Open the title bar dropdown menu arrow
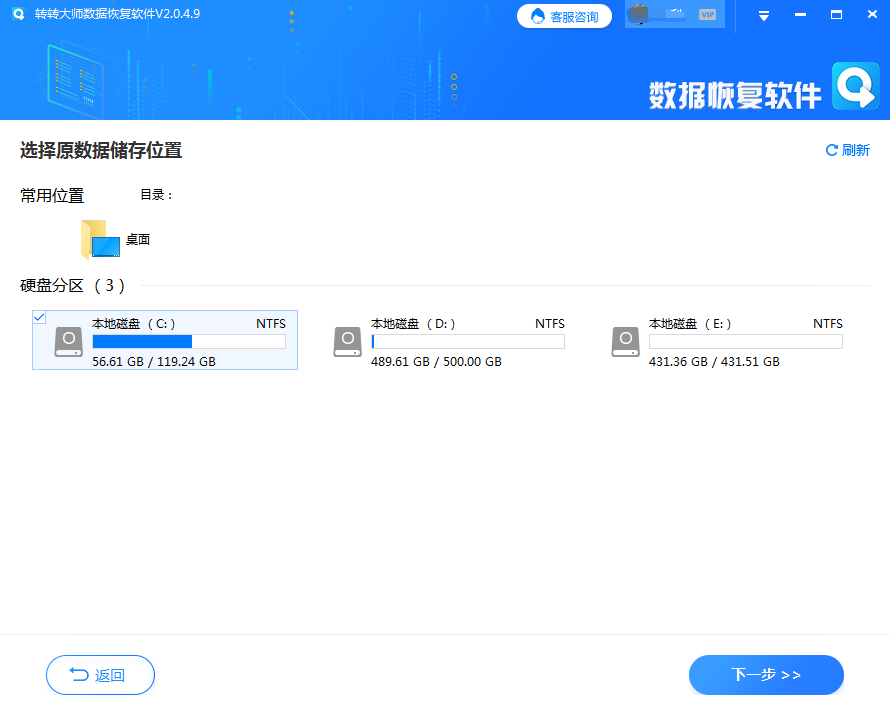The image size is (890, 715). click(764, 16)
